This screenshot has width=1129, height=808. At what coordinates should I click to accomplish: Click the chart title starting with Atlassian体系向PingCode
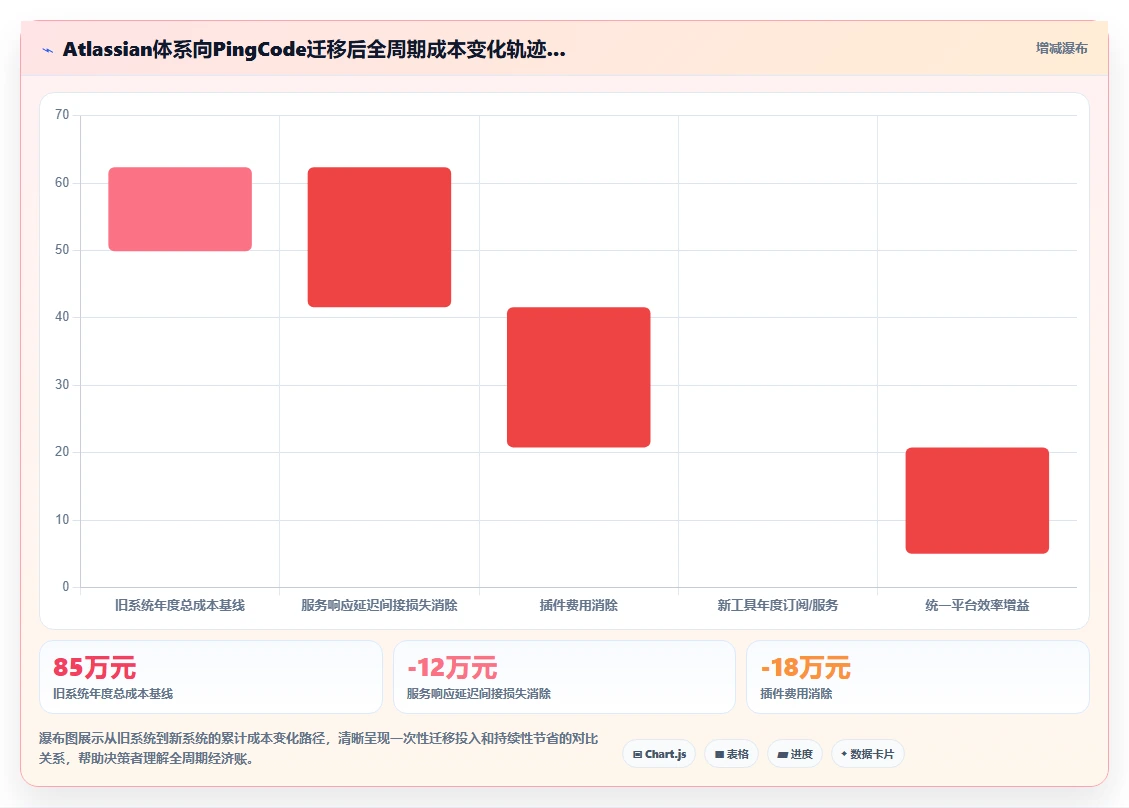click(x=314, y=50)
